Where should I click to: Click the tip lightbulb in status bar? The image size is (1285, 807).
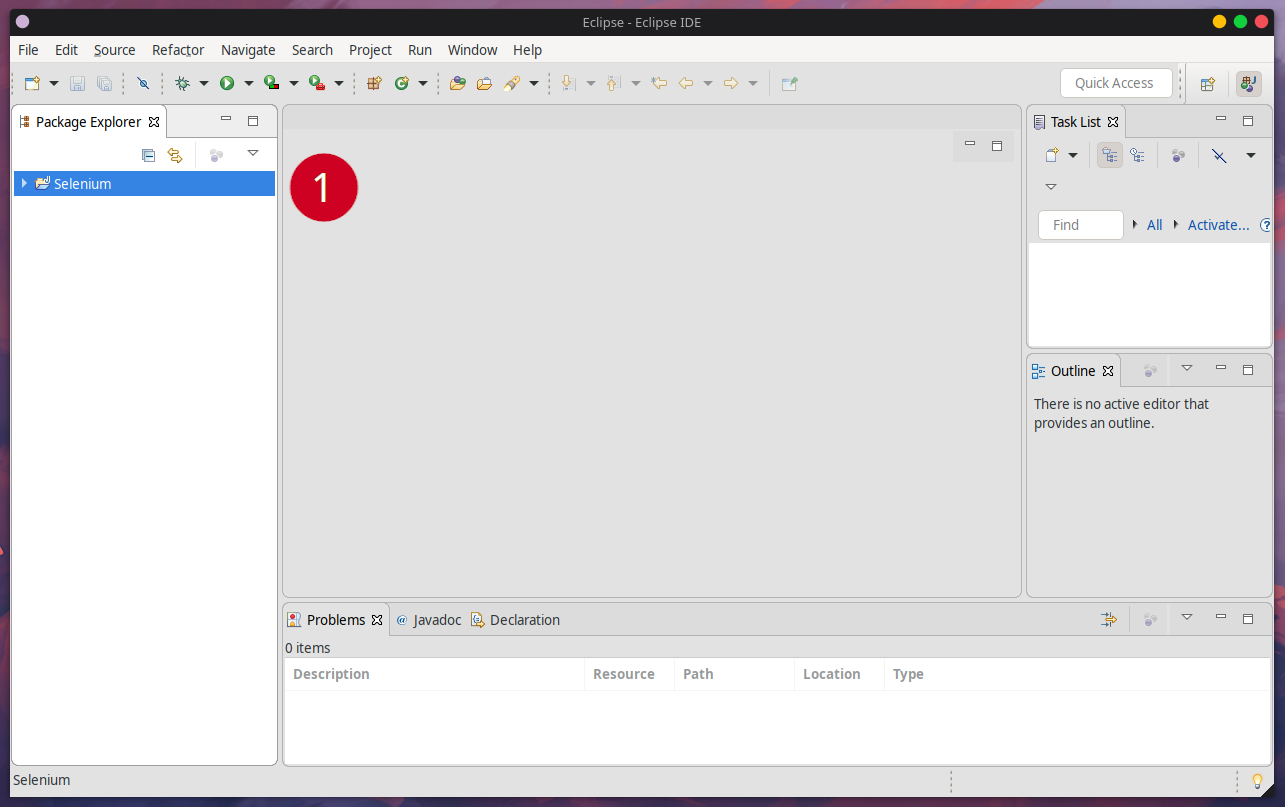[x=1257, y=781]
